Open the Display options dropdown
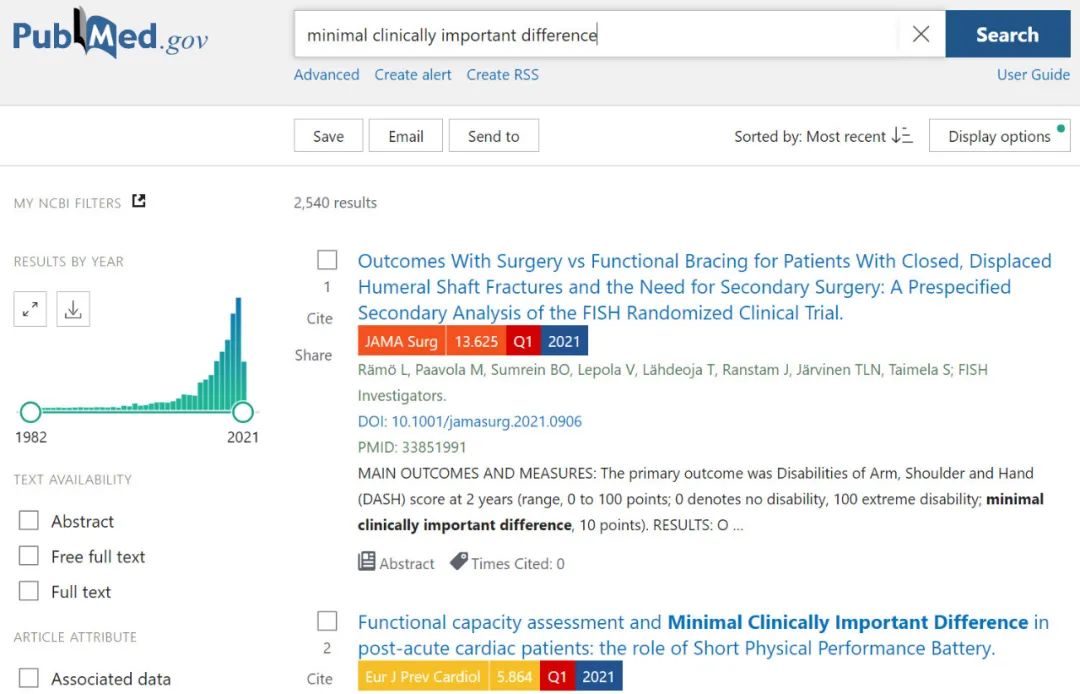 tap(999, 136)
